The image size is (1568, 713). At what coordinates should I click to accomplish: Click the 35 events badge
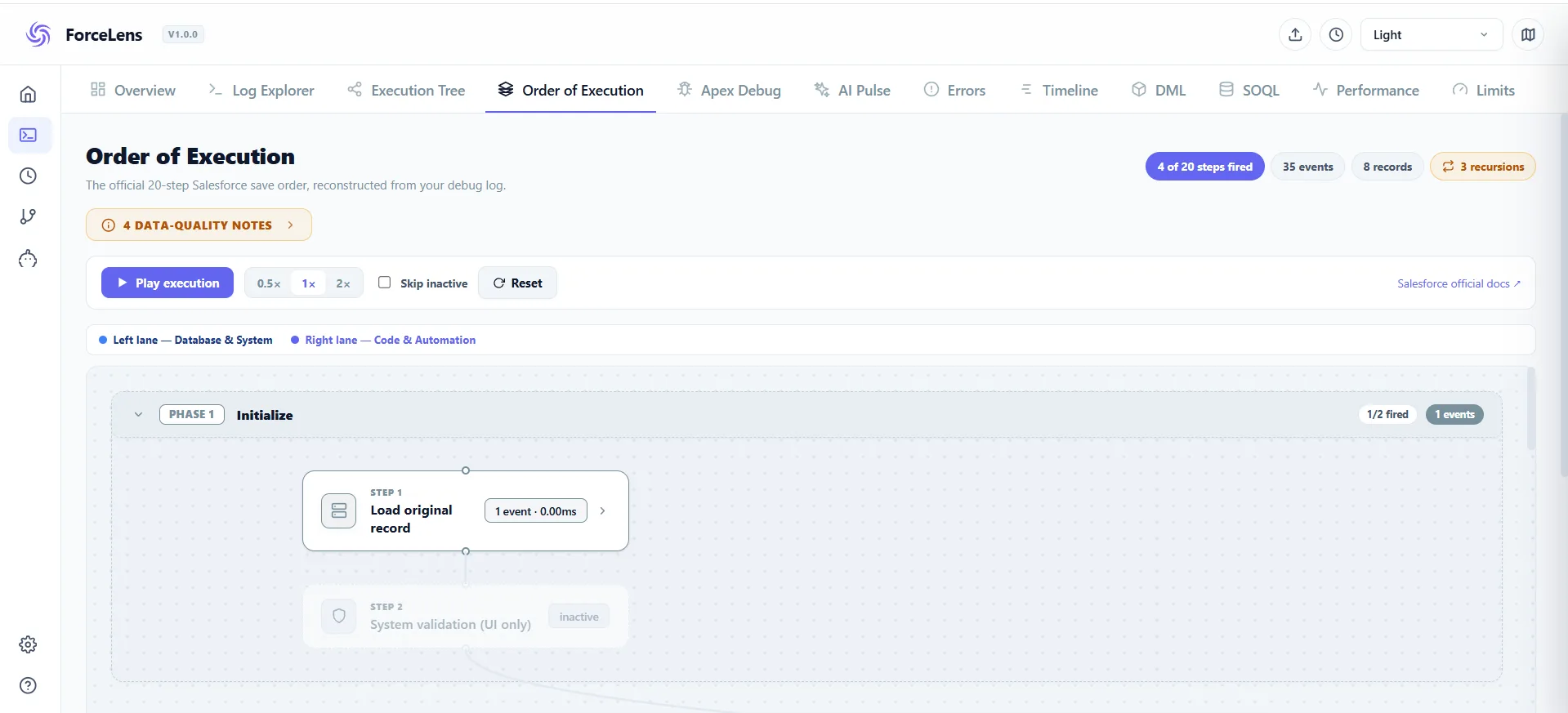(x=1307, y=167)
